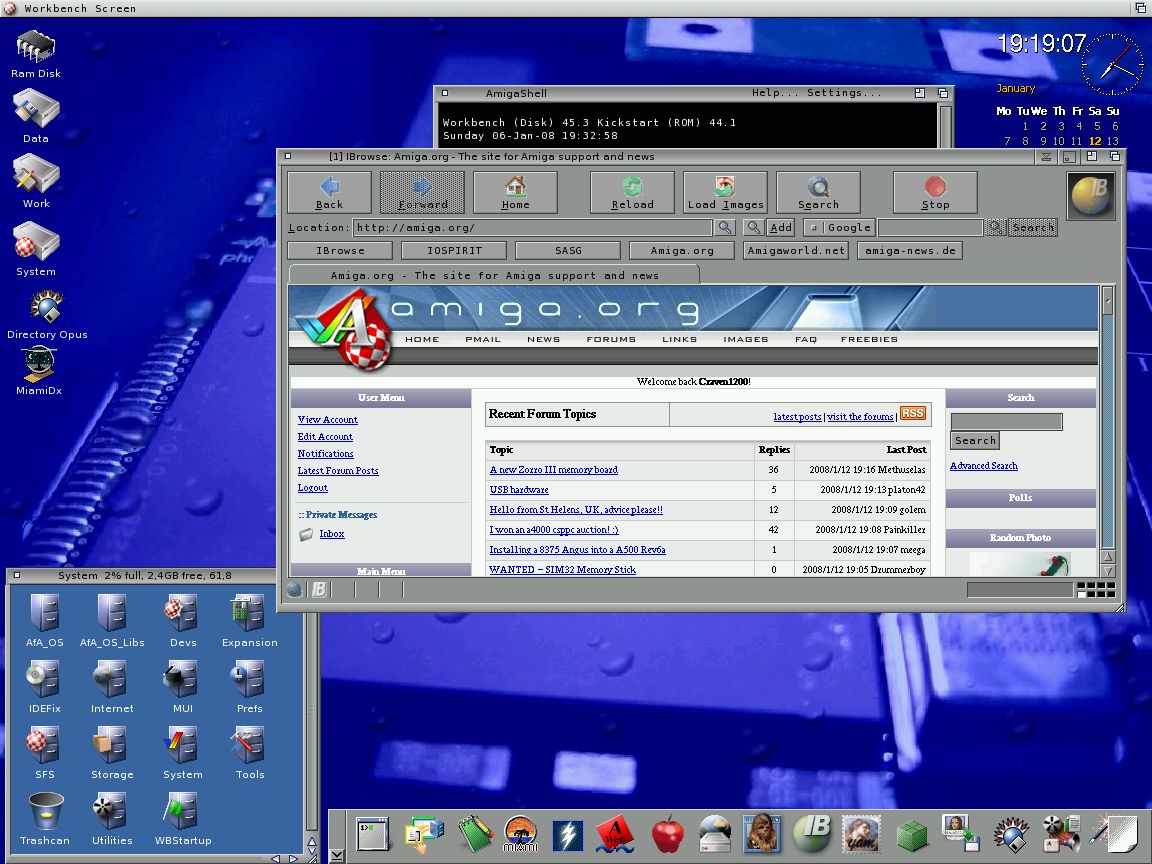Viewport: 1152px width, 864px height.
Task: Go to Home page in IBrowse
Action: coord(515,192)
